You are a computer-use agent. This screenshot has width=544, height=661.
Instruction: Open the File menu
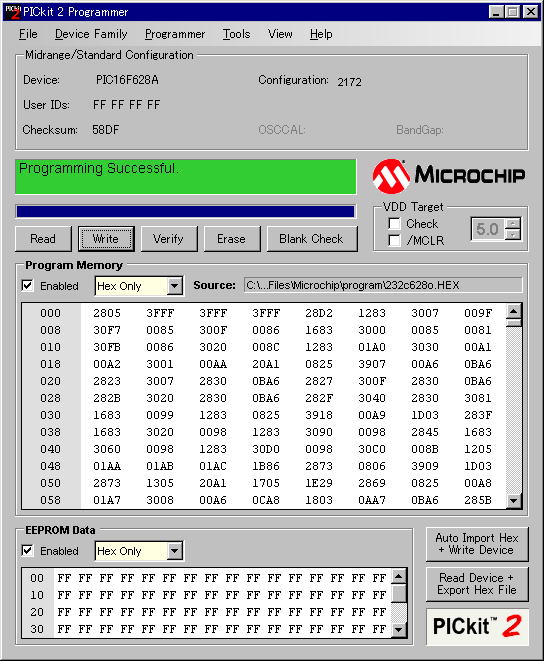(x=28, y=34)
